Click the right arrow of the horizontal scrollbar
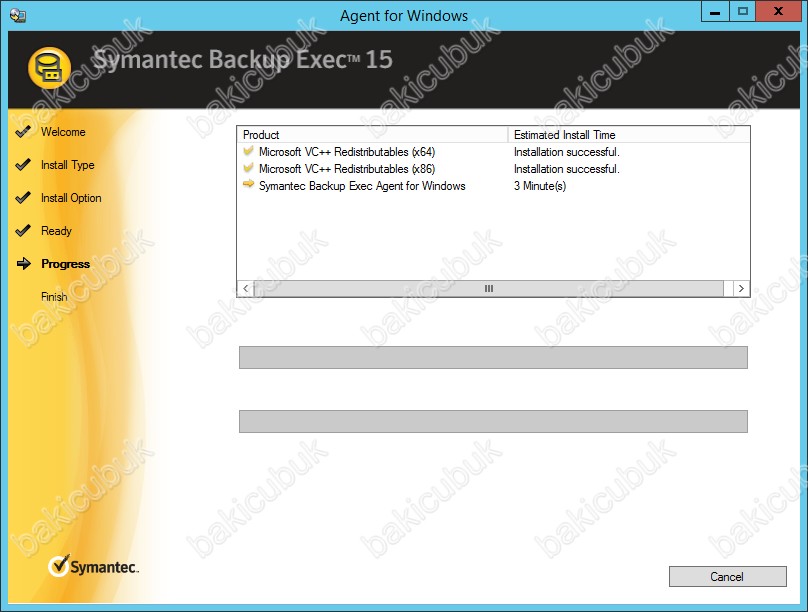The image size is (808, 612). pos(741,288)
